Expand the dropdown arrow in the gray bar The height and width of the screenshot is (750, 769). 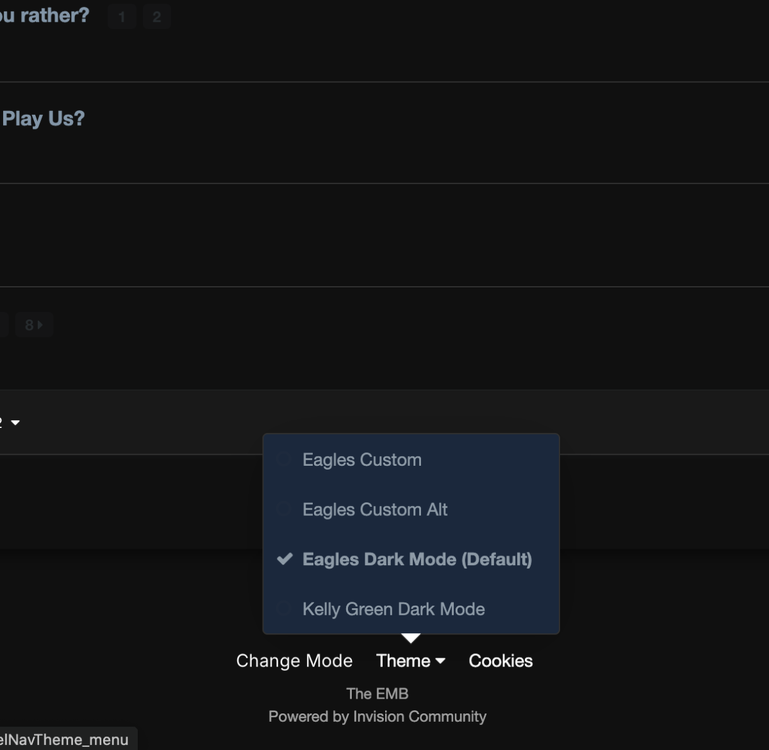point(15,422)
